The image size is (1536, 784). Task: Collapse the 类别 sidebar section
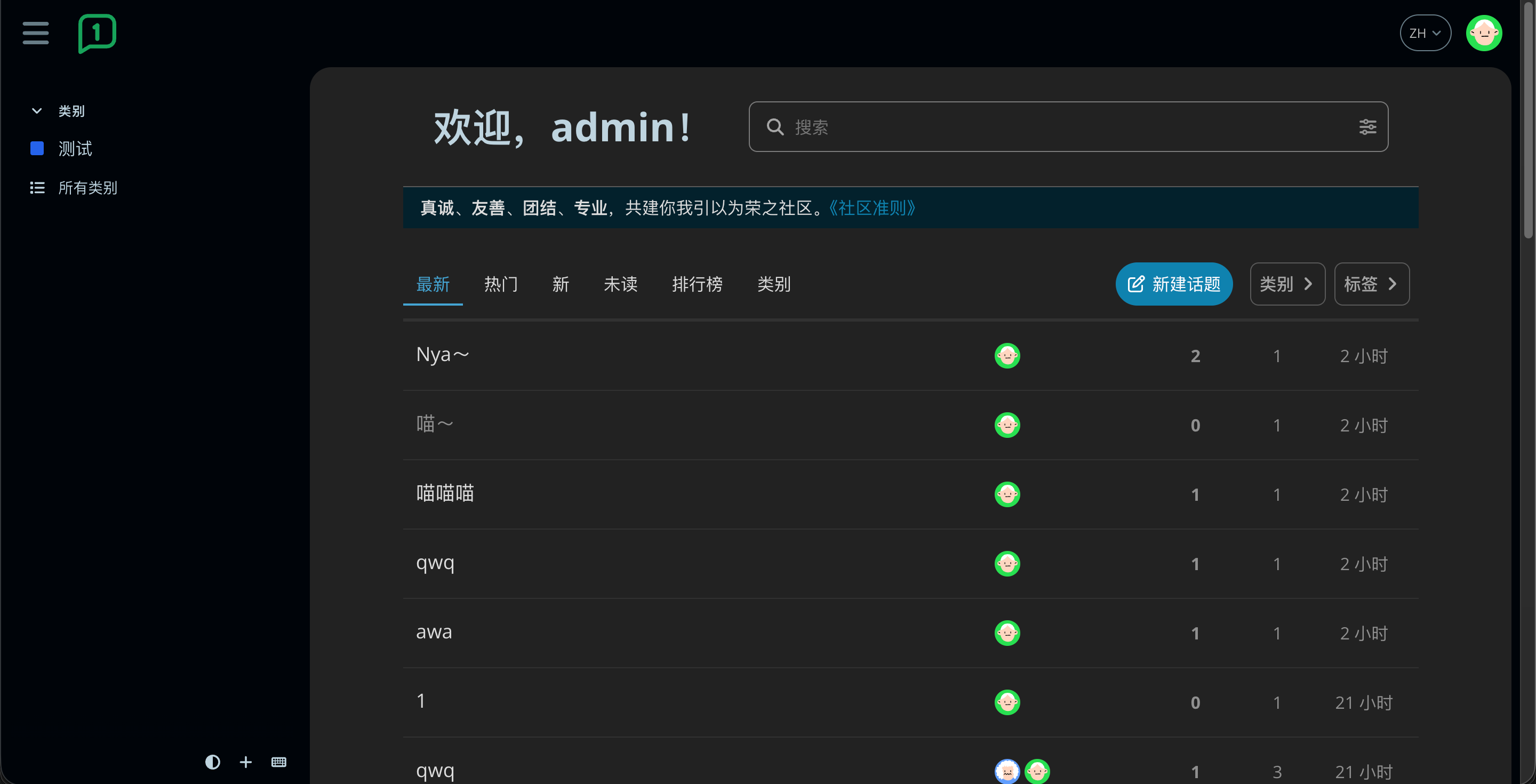click(36, 111)
